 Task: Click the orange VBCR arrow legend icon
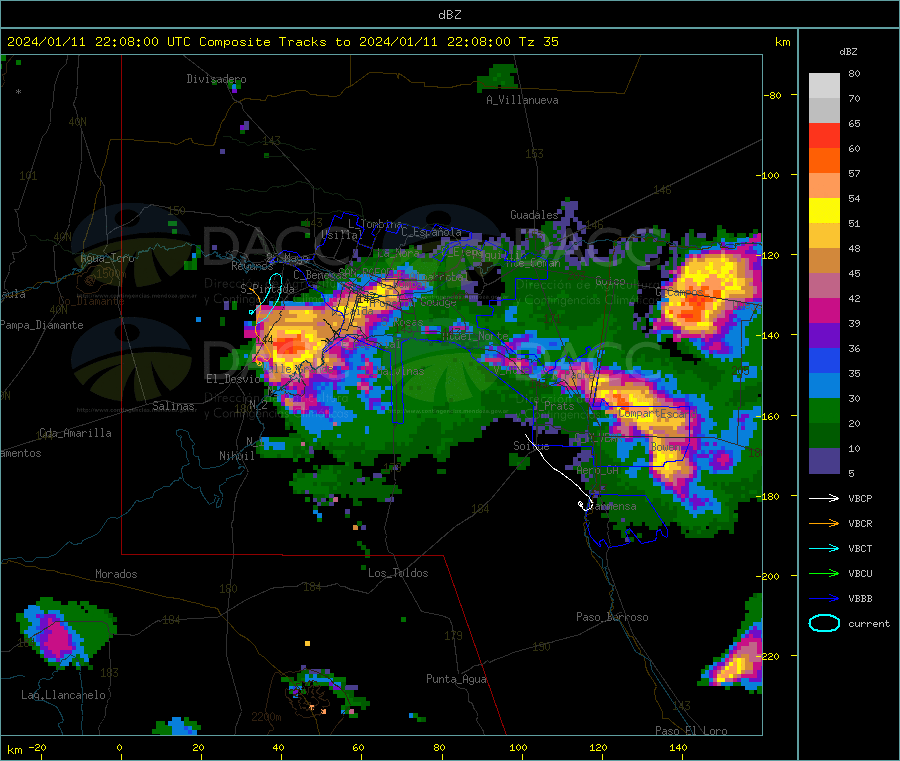(x=824, y=523)
